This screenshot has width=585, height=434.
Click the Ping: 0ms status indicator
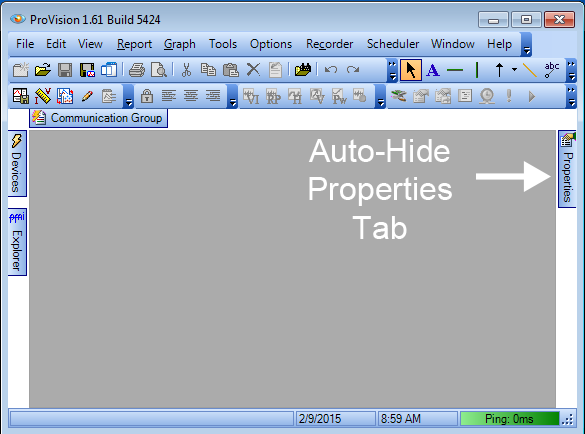509,419
